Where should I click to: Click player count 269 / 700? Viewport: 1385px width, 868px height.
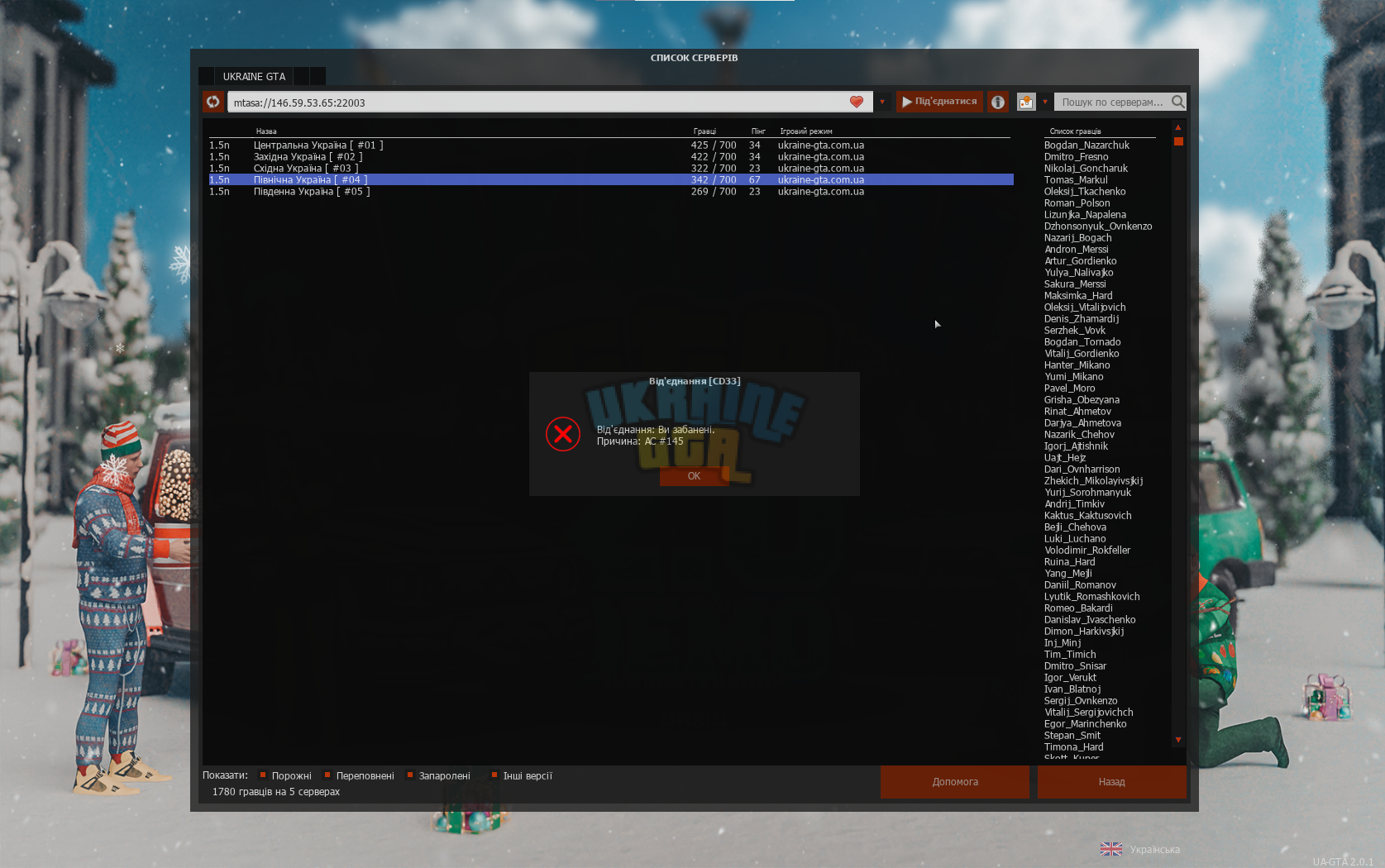tap(714, 192)
